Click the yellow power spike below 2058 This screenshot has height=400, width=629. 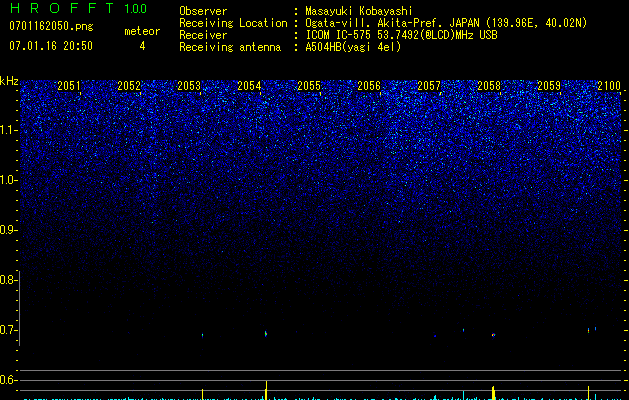click(493, 393)
